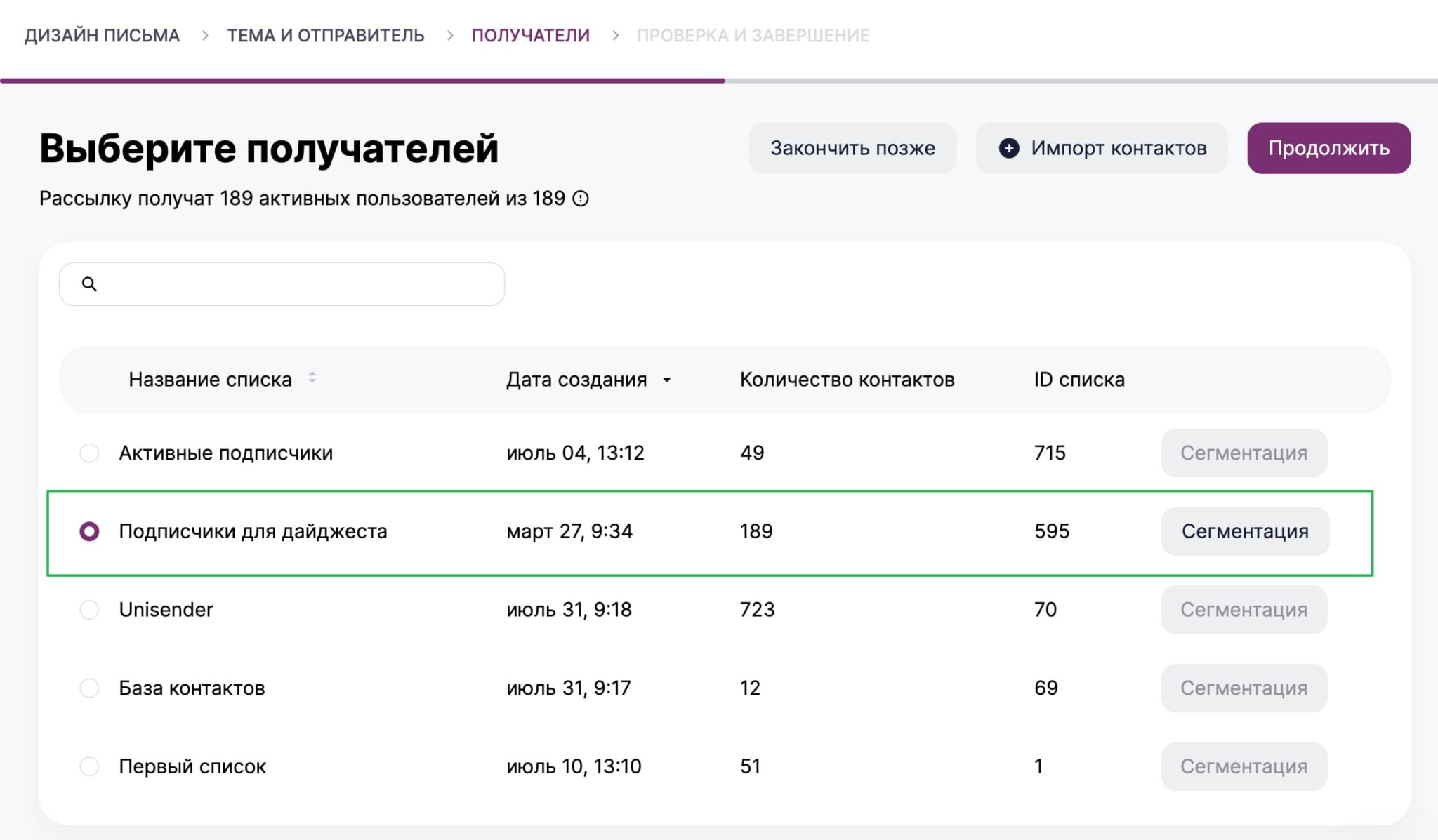Click the Закончить позже button
Image resolution: width=1438 pixels, height=840 pixels.
[852, 148]
